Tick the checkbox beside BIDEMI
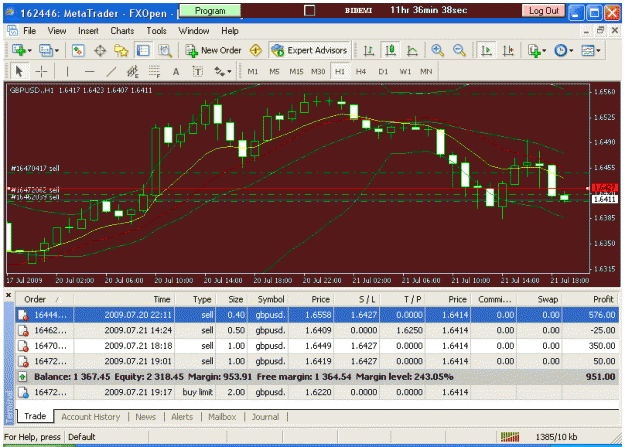The height and width of the screenshot is (447, 625). [x=309, y=10]
